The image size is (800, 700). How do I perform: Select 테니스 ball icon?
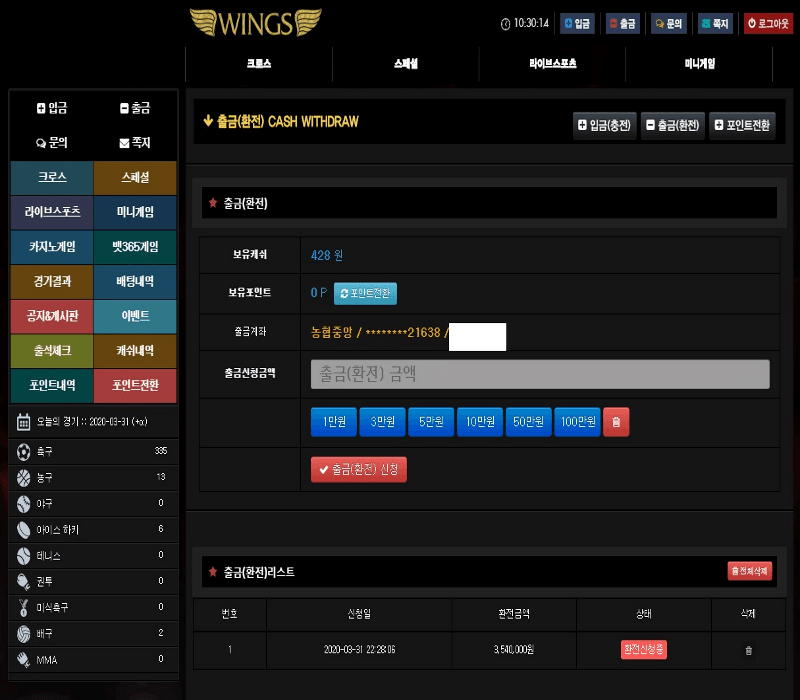pyautogui.click(x=23, y=556)
